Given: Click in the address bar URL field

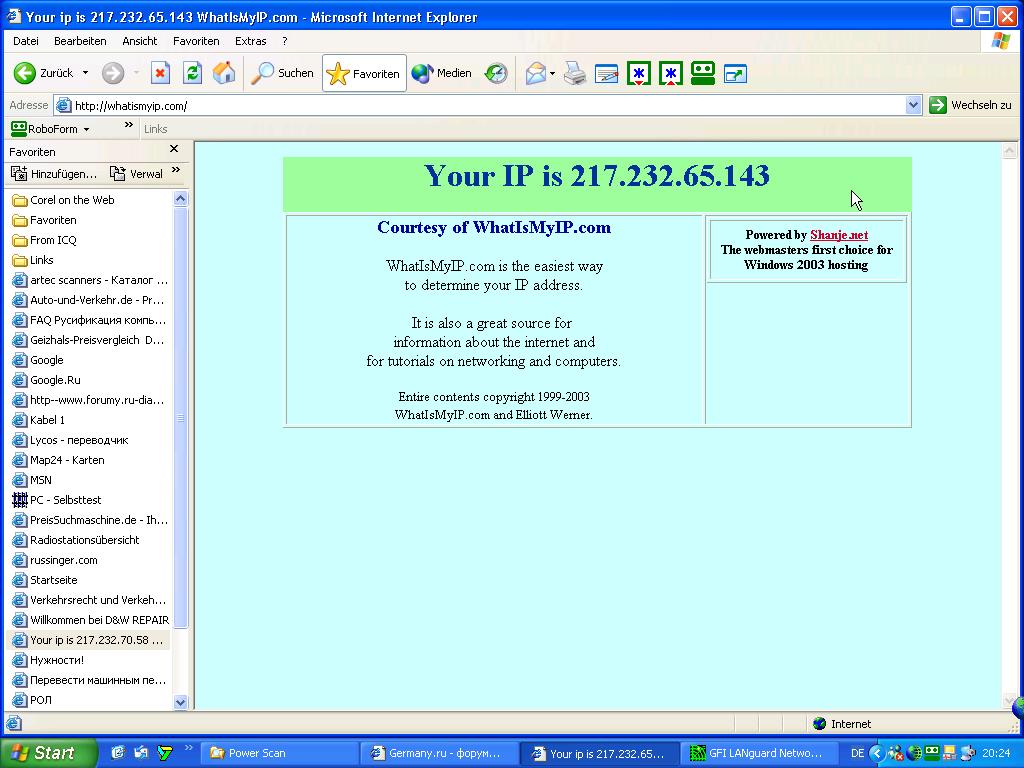Looking at the screenshot, I should coord(480,105).
